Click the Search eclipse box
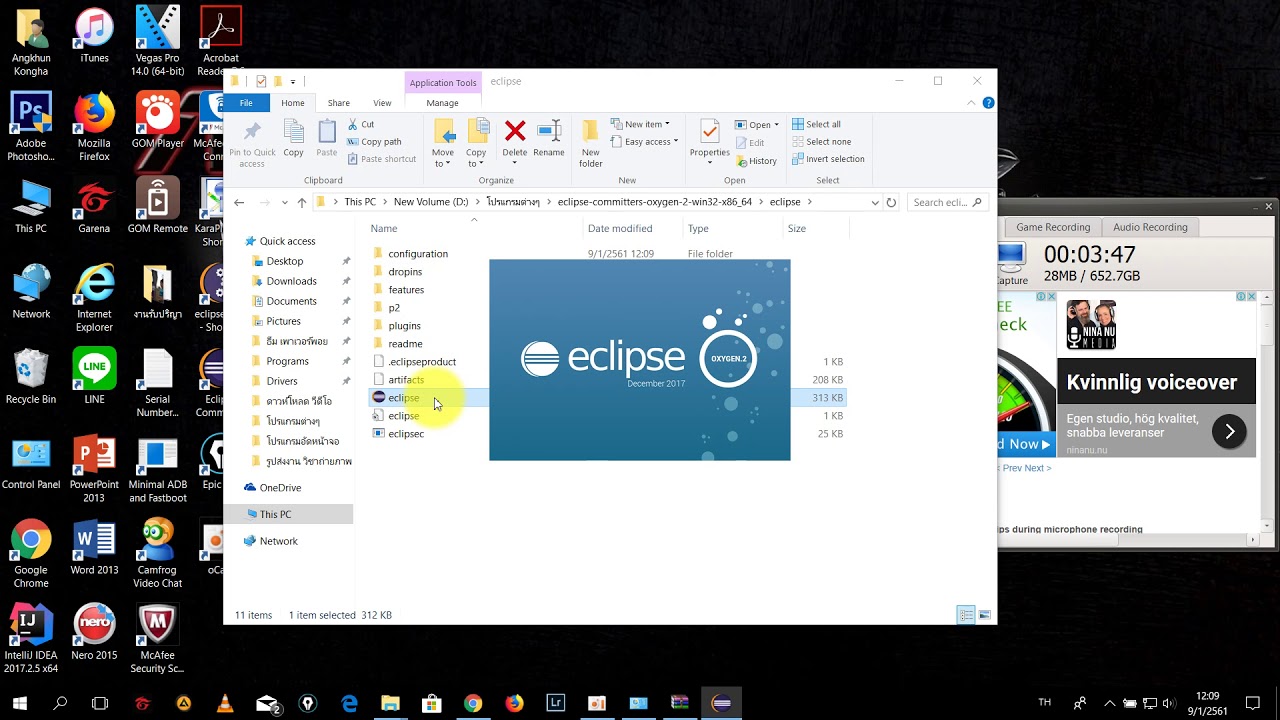 tap(947, 202)
